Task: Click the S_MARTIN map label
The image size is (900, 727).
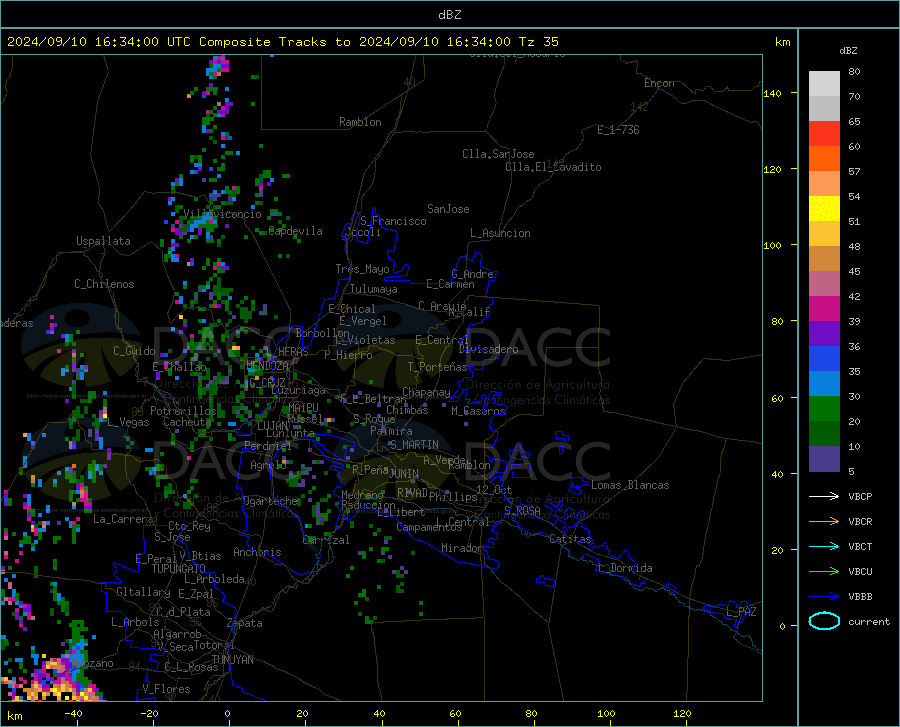Action: click(x=414, y=445)
